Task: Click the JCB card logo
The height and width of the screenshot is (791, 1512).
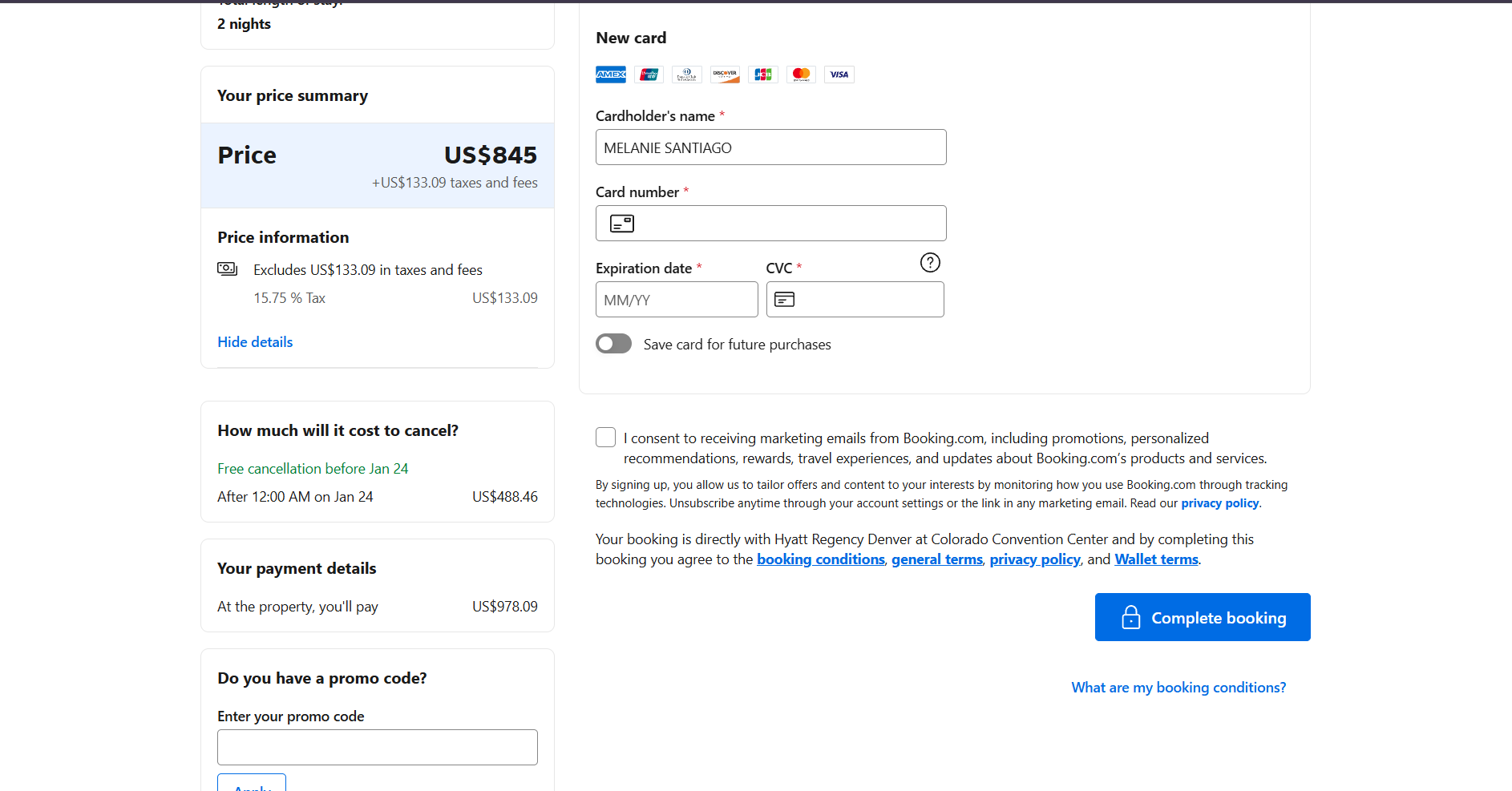Action: click(762, 75)
